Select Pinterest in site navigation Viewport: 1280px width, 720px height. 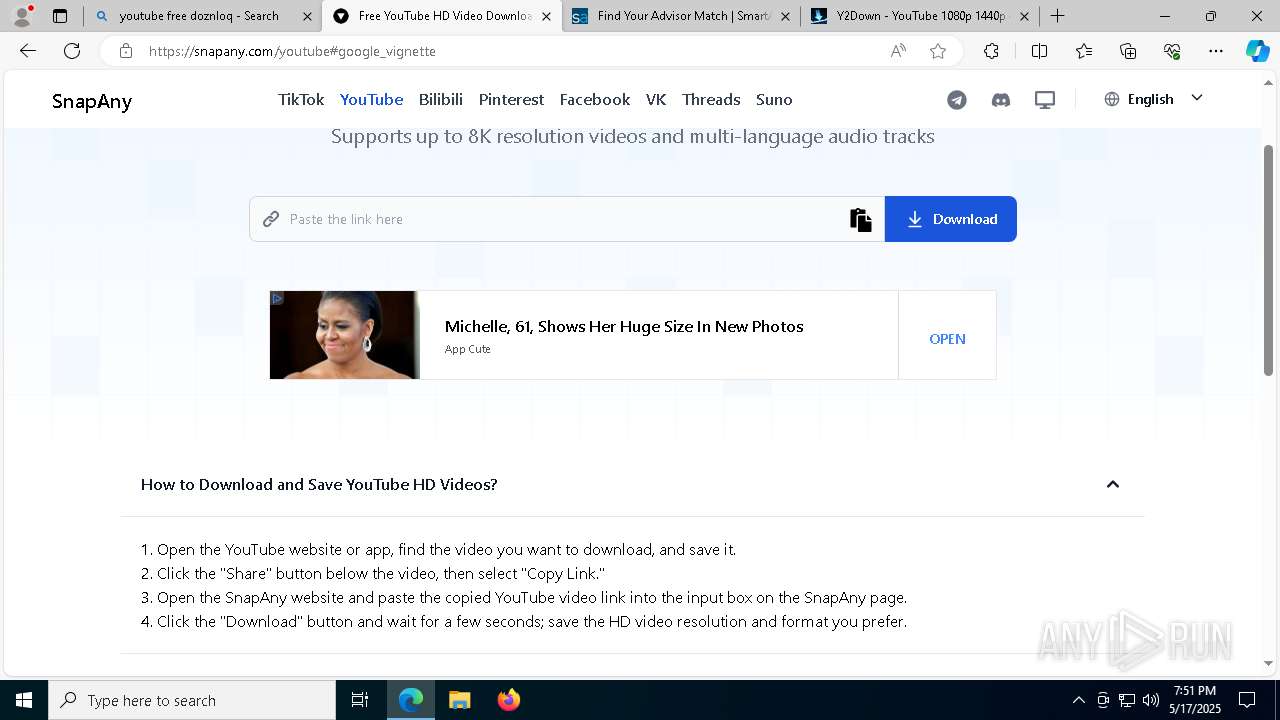(x=511, y=99)
